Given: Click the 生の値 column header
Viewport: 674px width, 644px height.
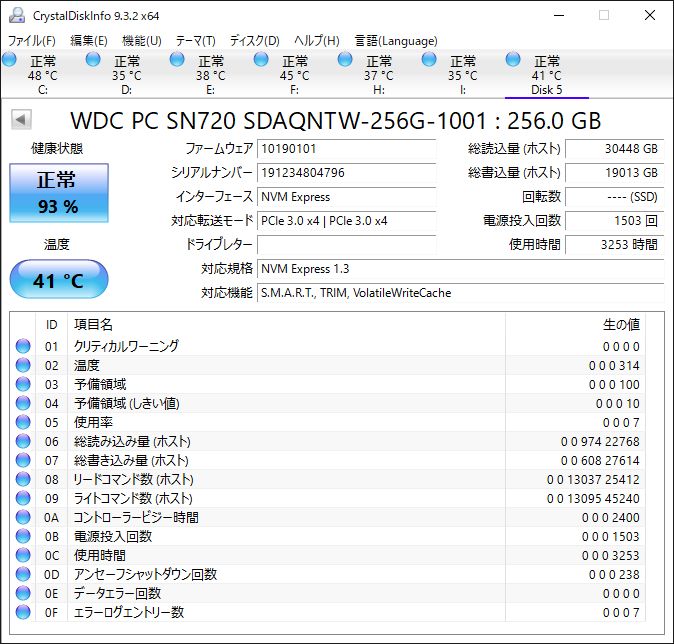Looking at the screenshot, I should (576, 325).
